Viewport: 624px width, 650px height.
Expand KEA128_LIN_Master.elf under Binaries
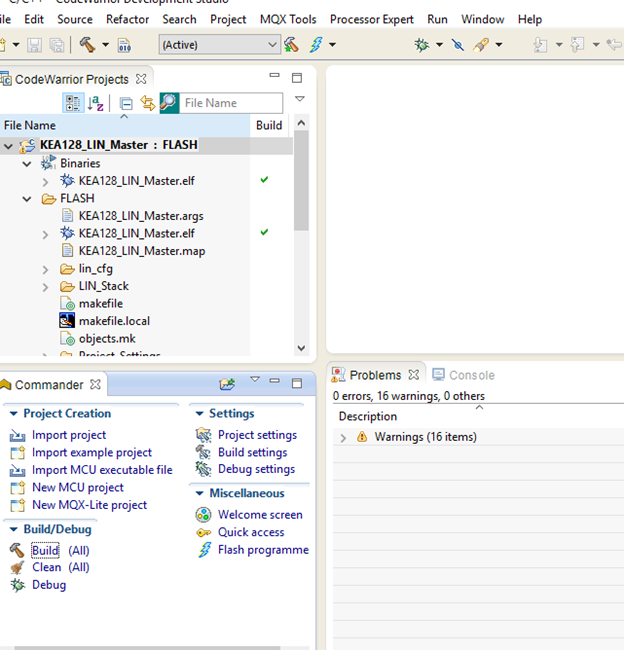[x=45, y=182]
